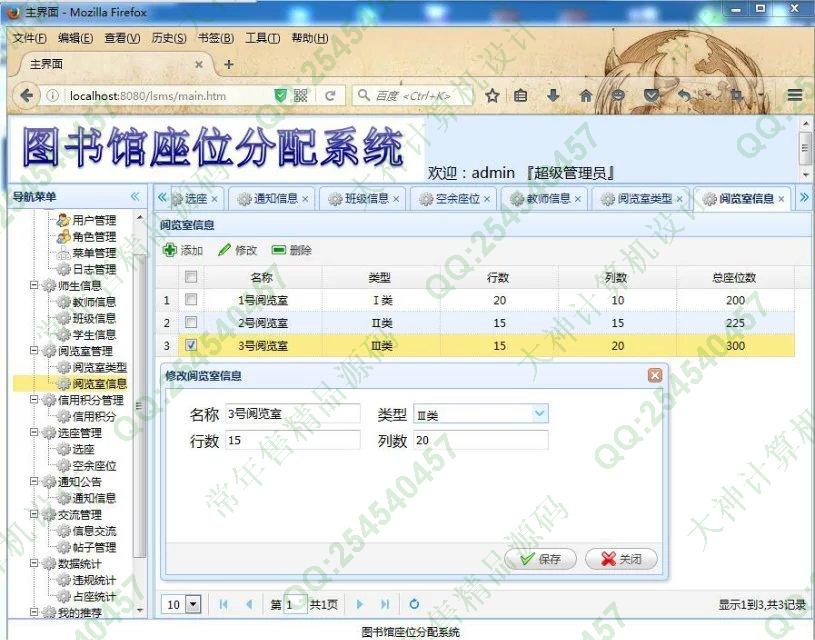This screenshot has width=815, height=640.
Task: Click the page header vertical scrollbar
Action: 805,148
